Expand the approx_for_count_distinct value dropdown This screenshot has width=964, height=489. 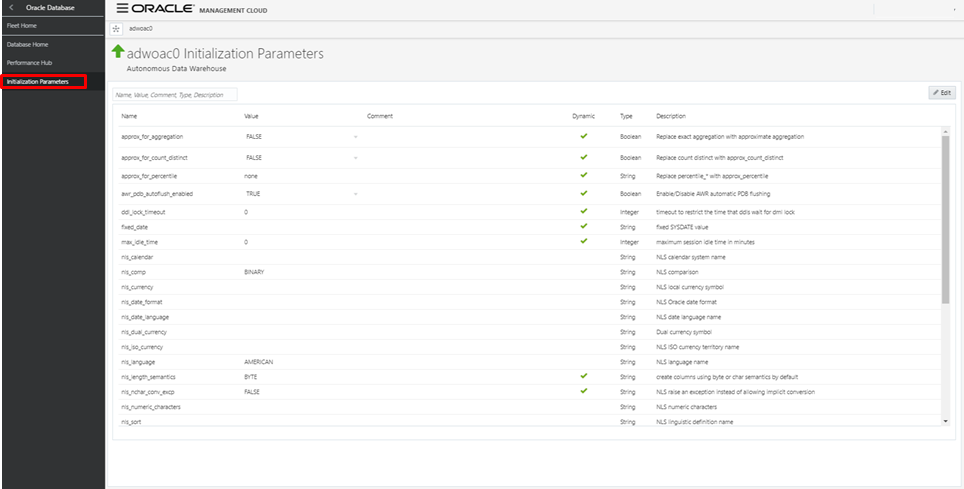[355, 158]
